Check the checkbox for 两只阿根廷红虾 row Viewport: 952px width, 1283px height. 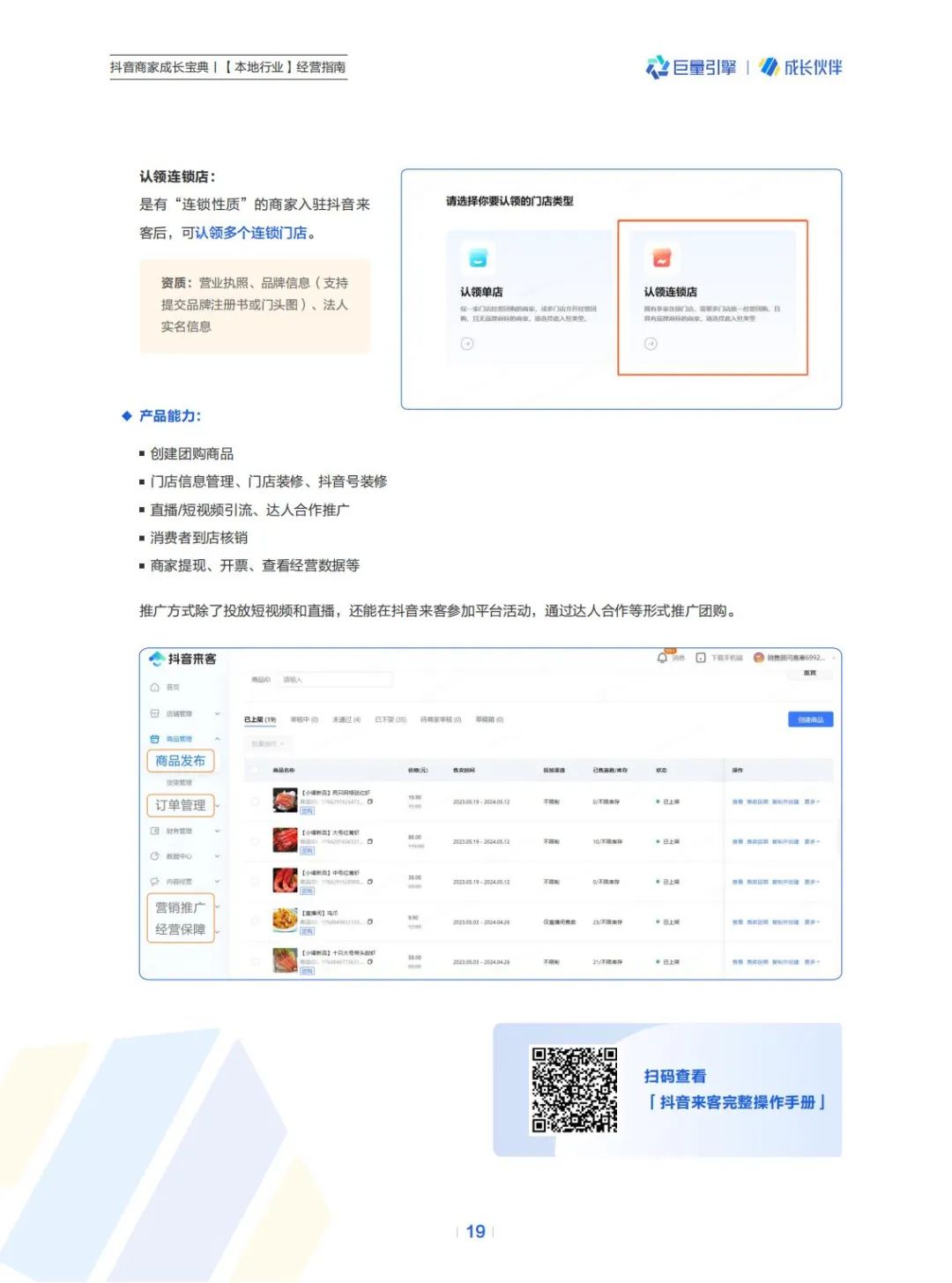(255, 802)
